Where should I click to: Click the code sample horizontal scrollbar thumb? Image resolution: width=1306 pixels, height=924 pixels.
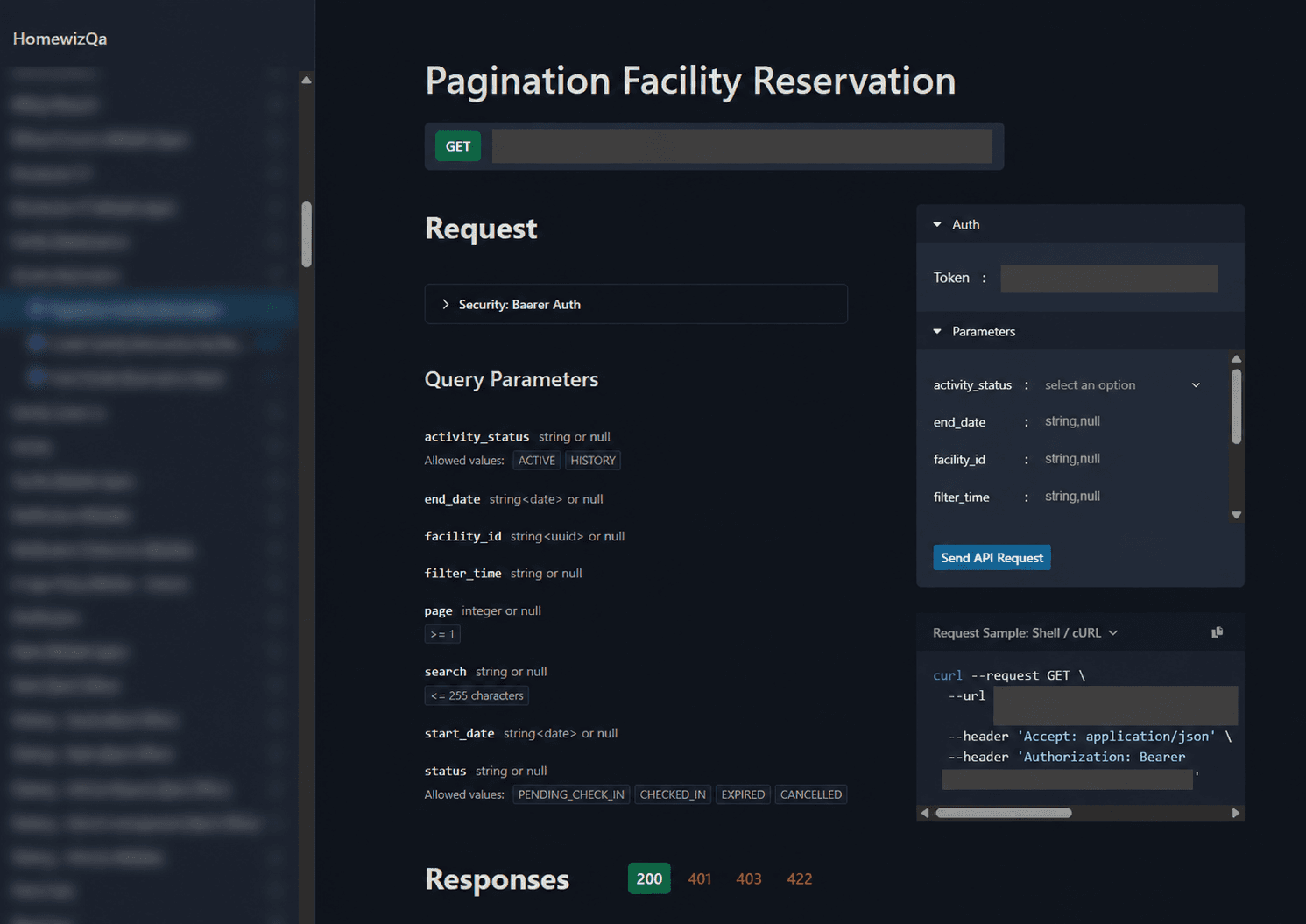(1004, 813)
